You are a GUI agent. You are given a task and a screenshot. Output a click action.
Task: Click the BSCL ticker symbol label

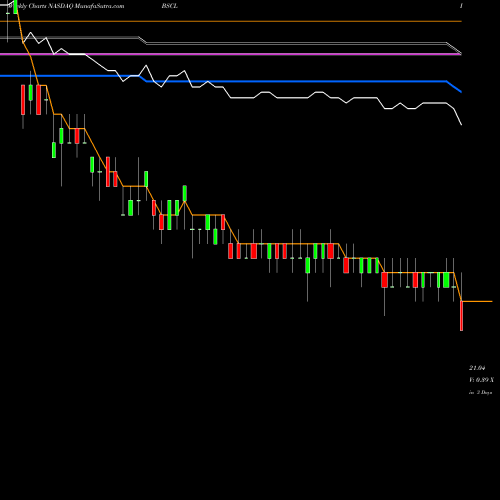[x=169, y=6]
